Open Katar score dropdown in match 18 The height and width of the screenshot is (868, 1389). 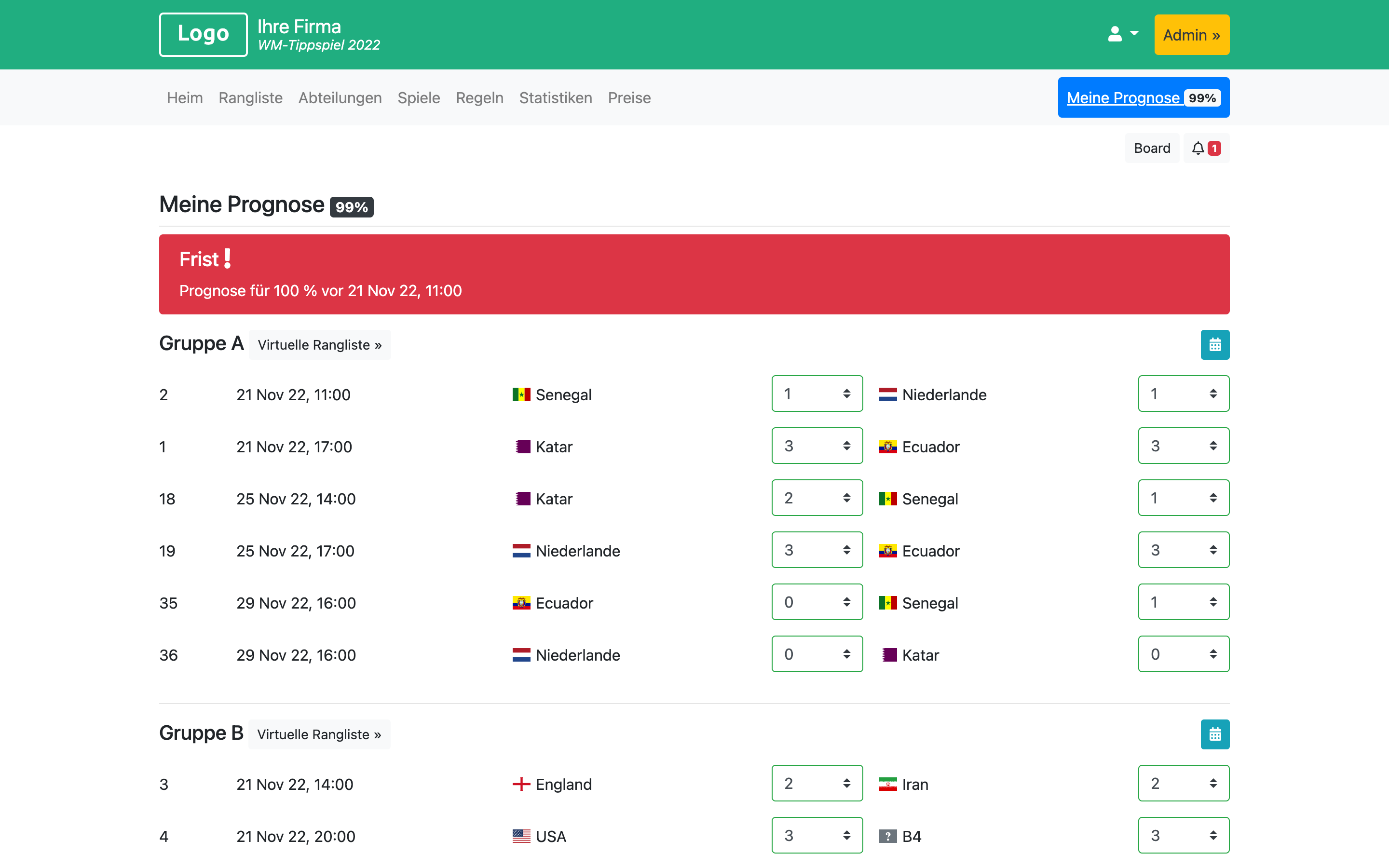[x=817, y=498]
